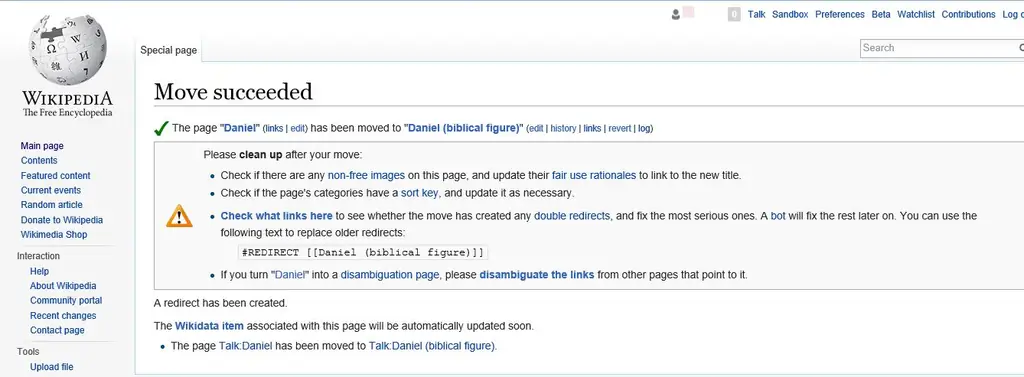Open the non-free images link
This screenshot has height=377, width=1024.
pos(366,175)
